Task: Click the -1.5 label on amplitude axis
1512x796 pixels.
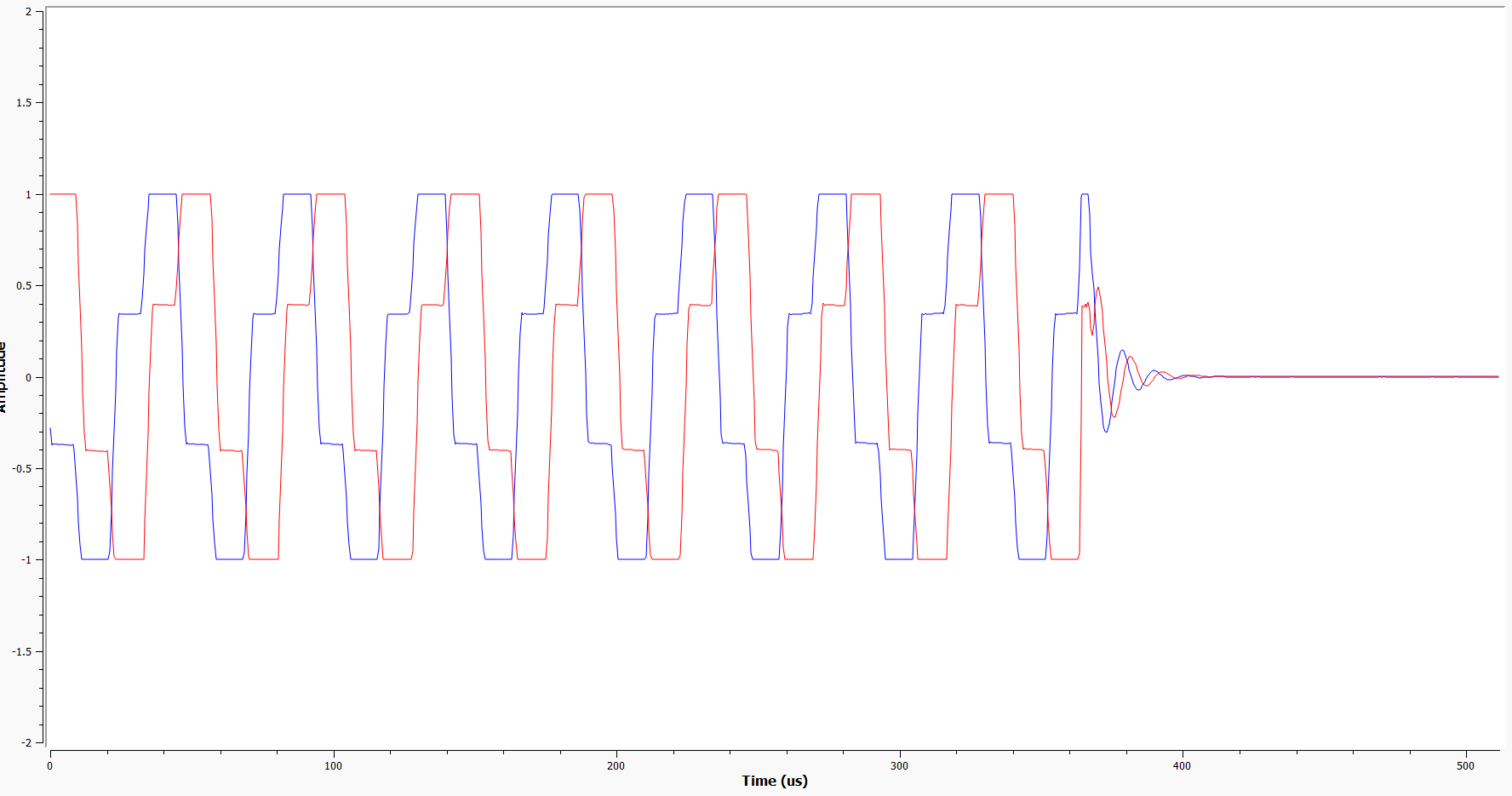Action: point(22,652)
